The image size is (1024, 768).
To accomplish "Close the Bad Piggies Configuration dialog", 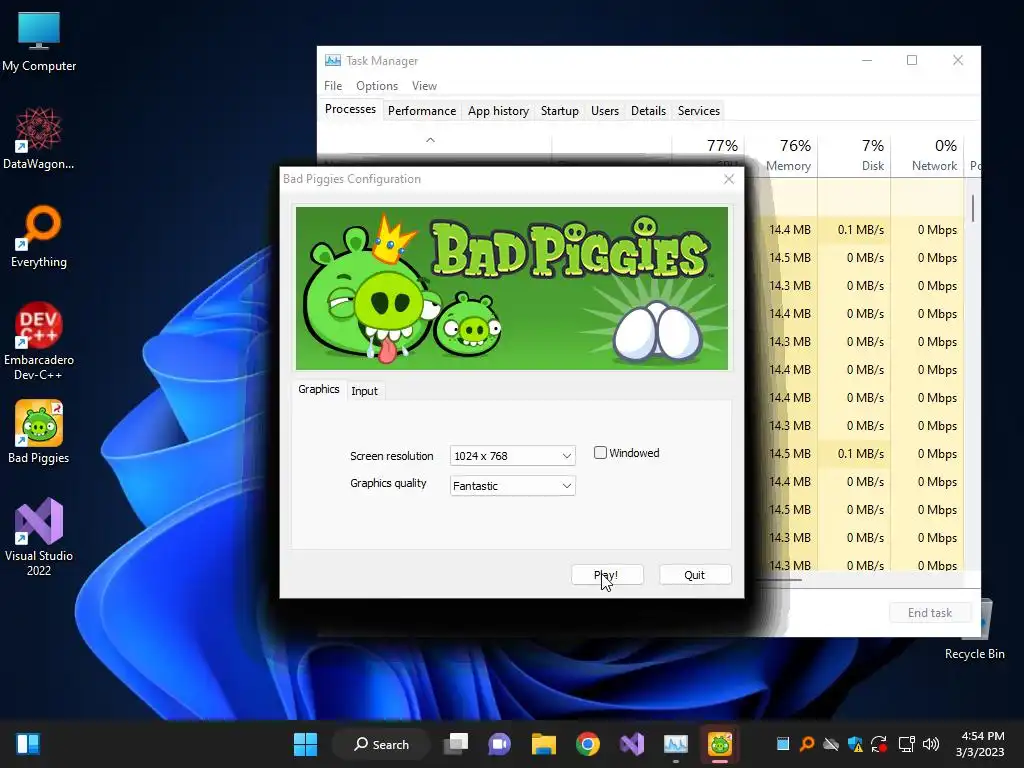I will point(729,179).
